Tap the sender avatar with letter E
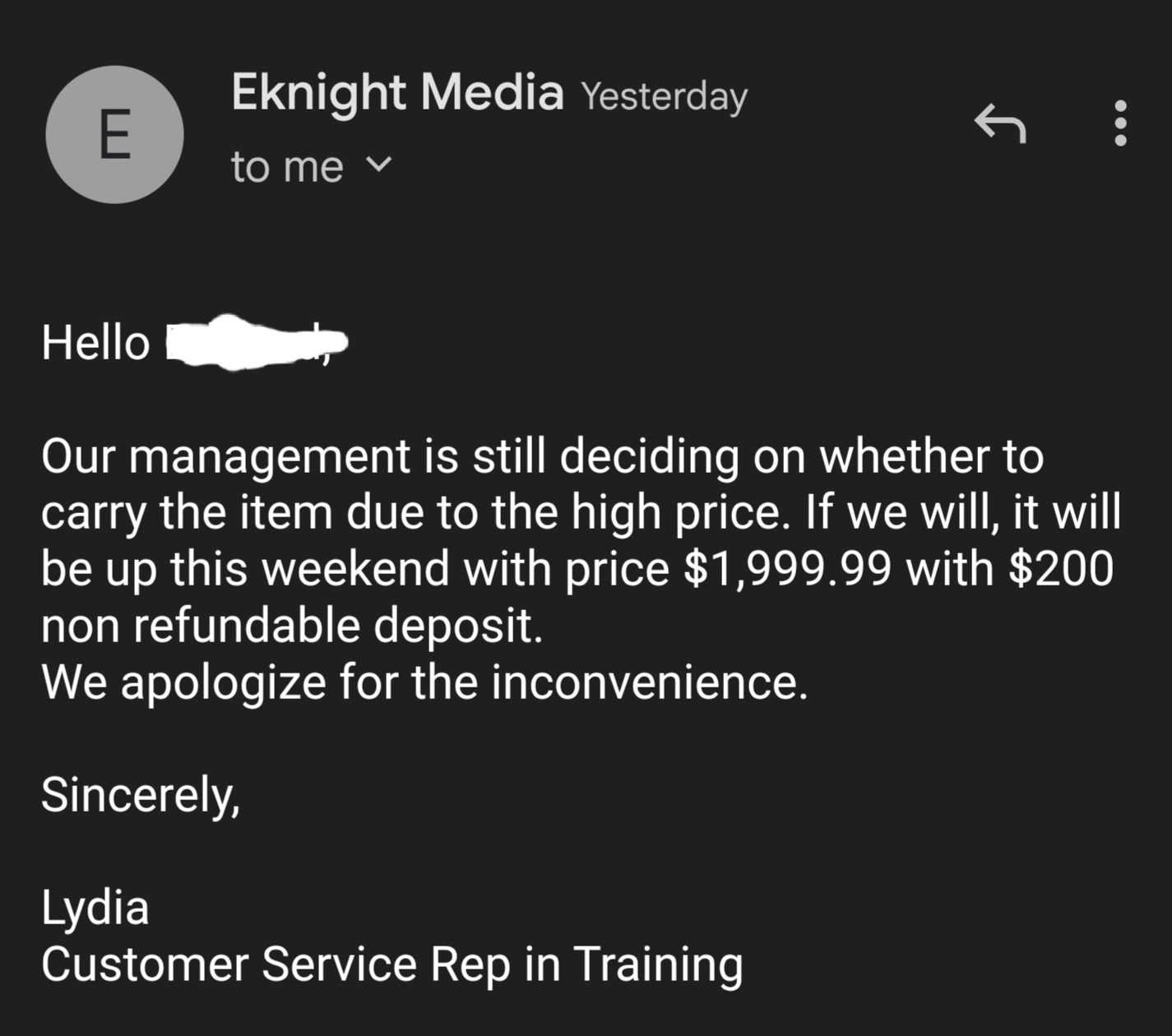The width and height of the screenshot is (1172, 1036). tap(114, 135)
